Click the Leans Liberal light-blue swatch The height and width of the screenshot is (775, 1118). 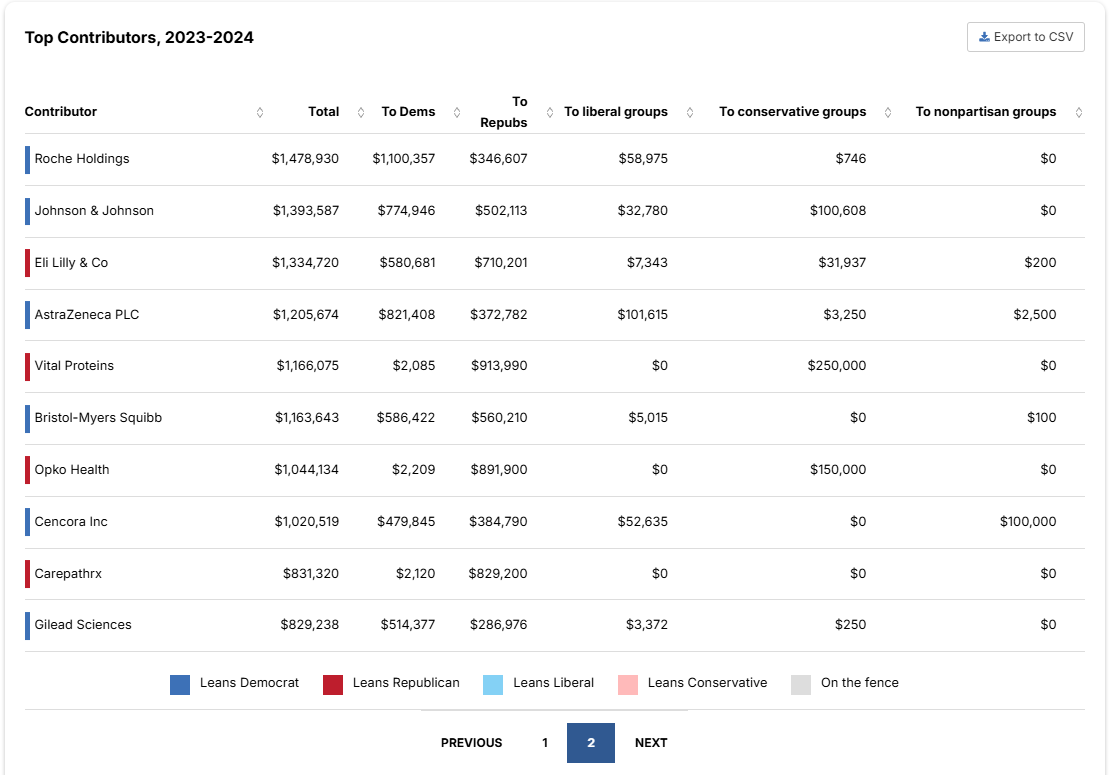[493, 684]
